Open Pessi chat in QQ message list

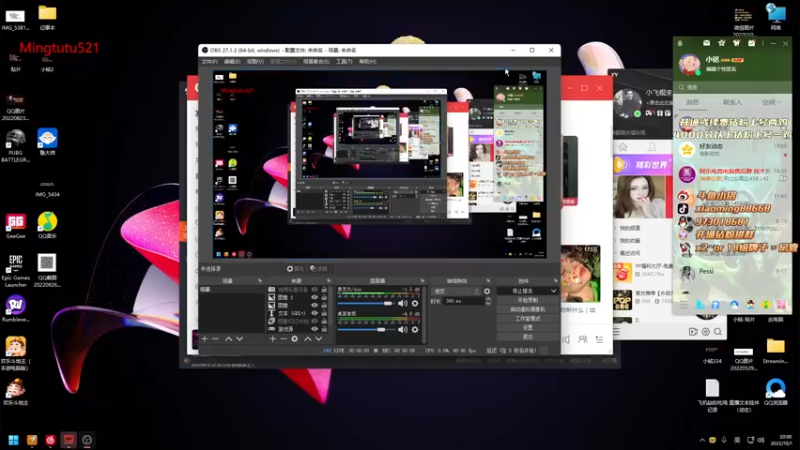tap(732, 274)
